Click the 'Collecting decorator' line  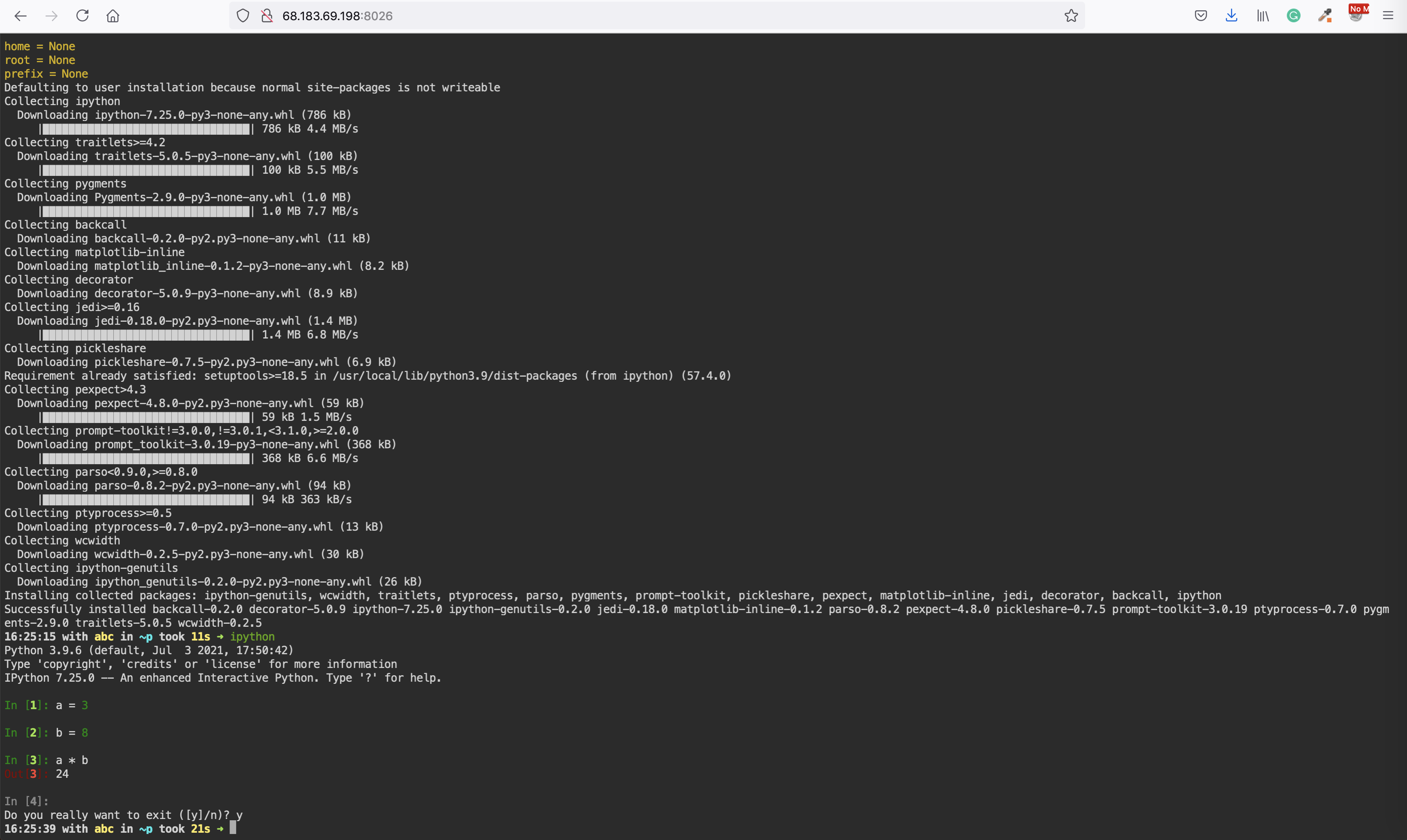[69, 280]
